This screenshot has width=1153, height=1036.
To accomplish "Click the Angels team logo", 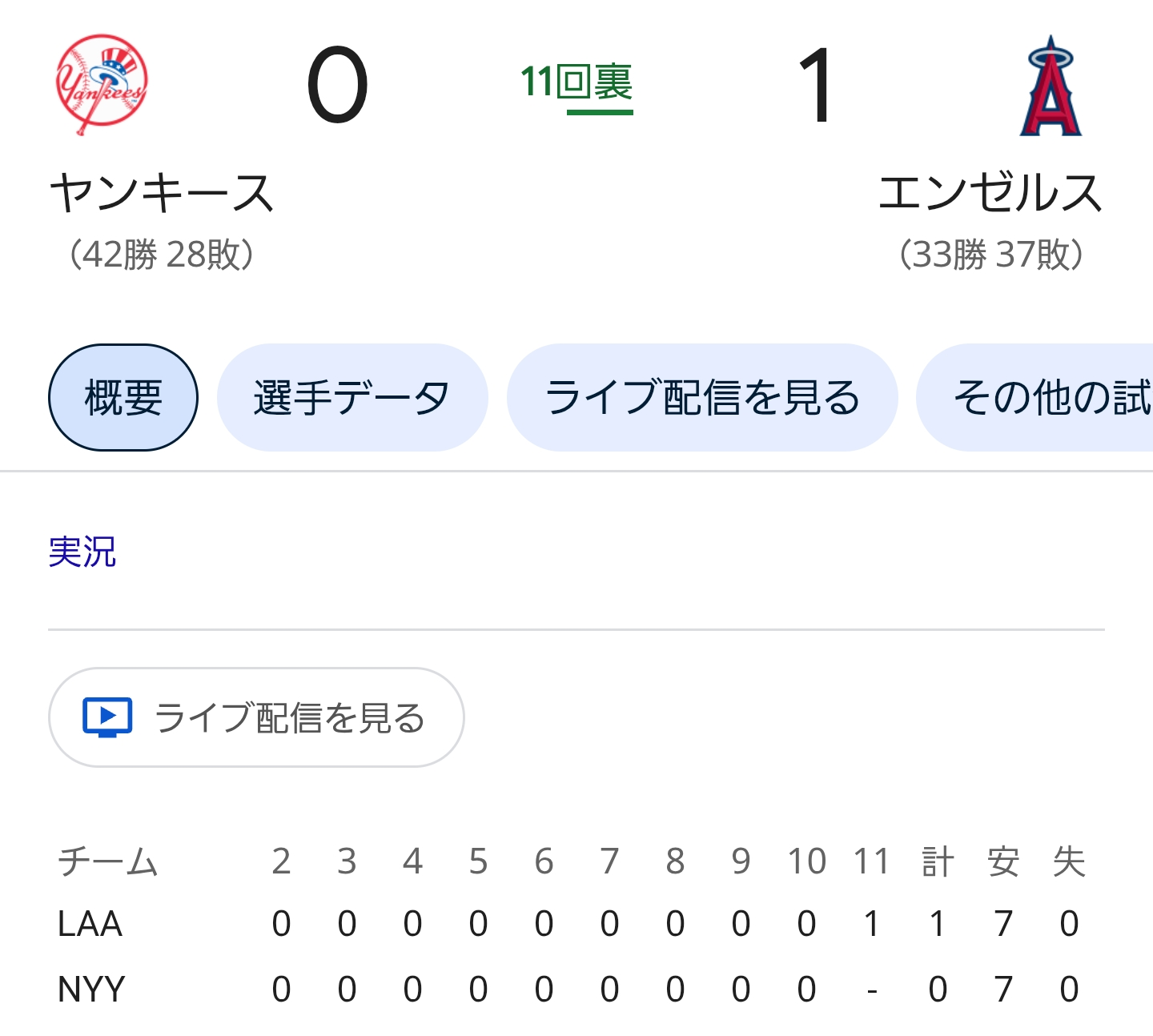I will coord(1051,85).
